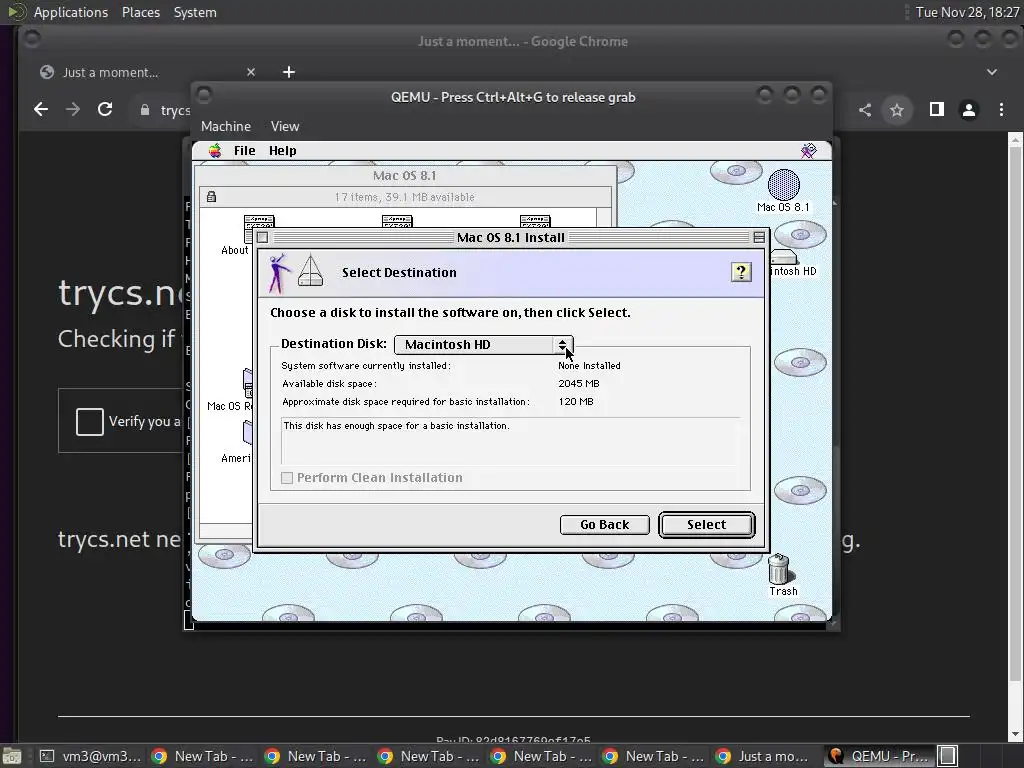Click the workspace switcher in taskbar

click(x=948, y=756)
